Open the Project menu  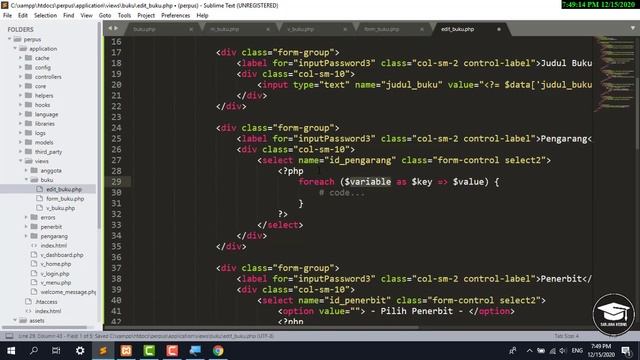[x=146, y=16]
